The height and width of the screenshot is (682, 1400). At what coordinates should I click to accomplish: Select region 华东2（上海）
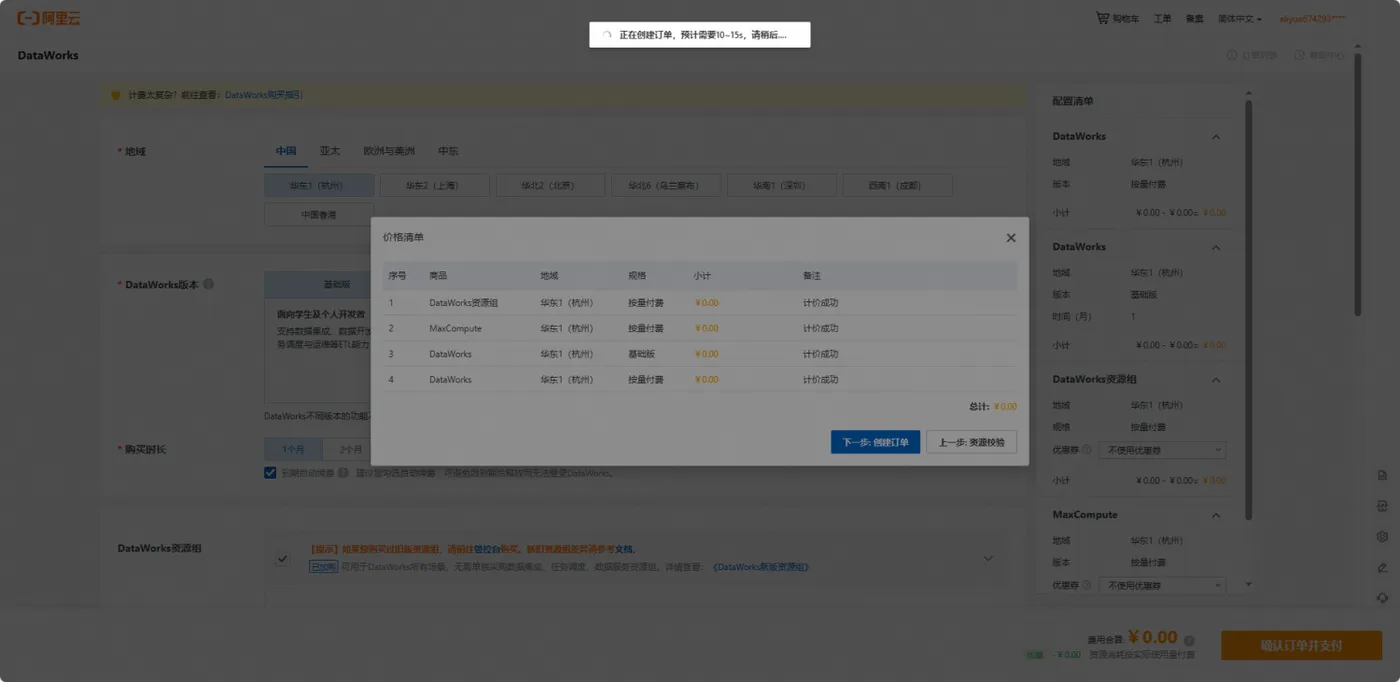(x=434, y=185)
